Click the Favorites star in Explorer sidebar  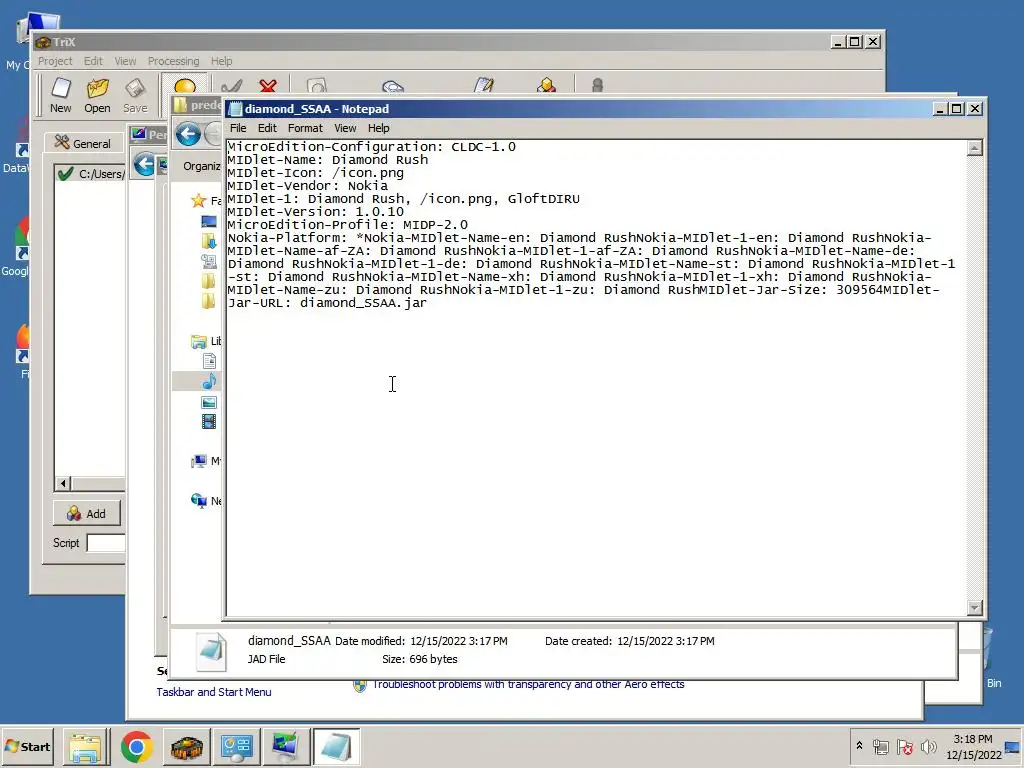tap(199, 200)
